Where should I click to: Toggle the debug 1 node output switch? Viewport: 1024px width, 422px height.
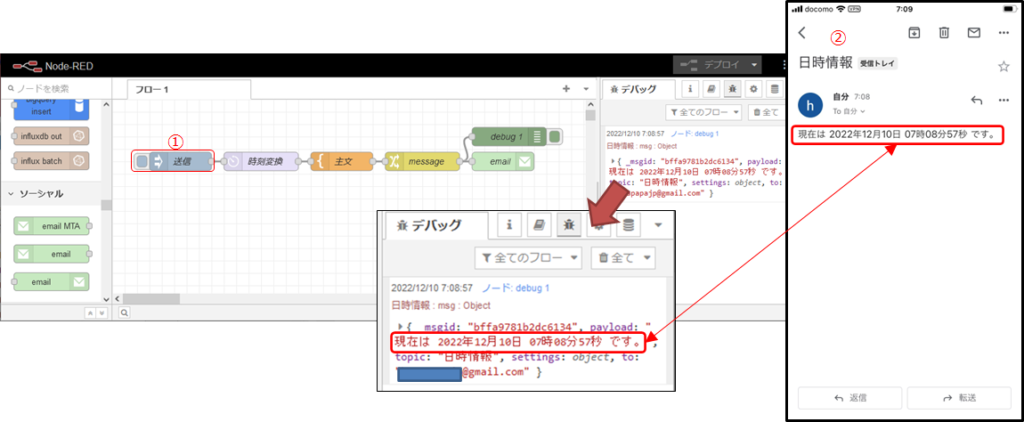click(x=555, y=138)
